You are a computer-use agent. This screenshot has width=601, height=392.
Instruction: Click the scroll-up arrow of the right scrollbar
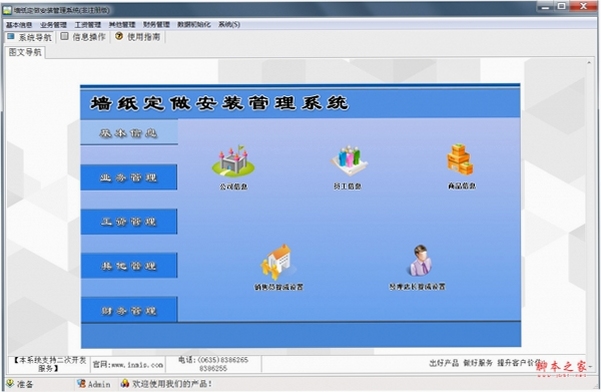[x=590, y=62]
